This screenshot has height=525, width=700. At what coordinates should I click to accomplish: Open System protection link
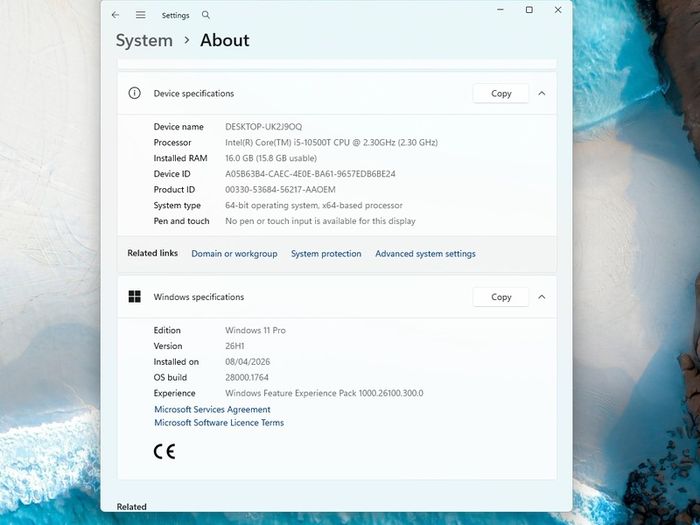326,254
